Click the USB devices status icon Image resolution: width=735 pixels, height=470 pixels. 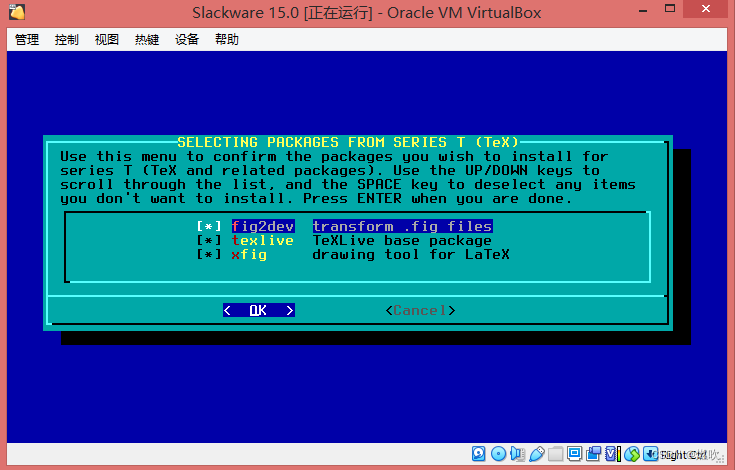coord(537,454)
